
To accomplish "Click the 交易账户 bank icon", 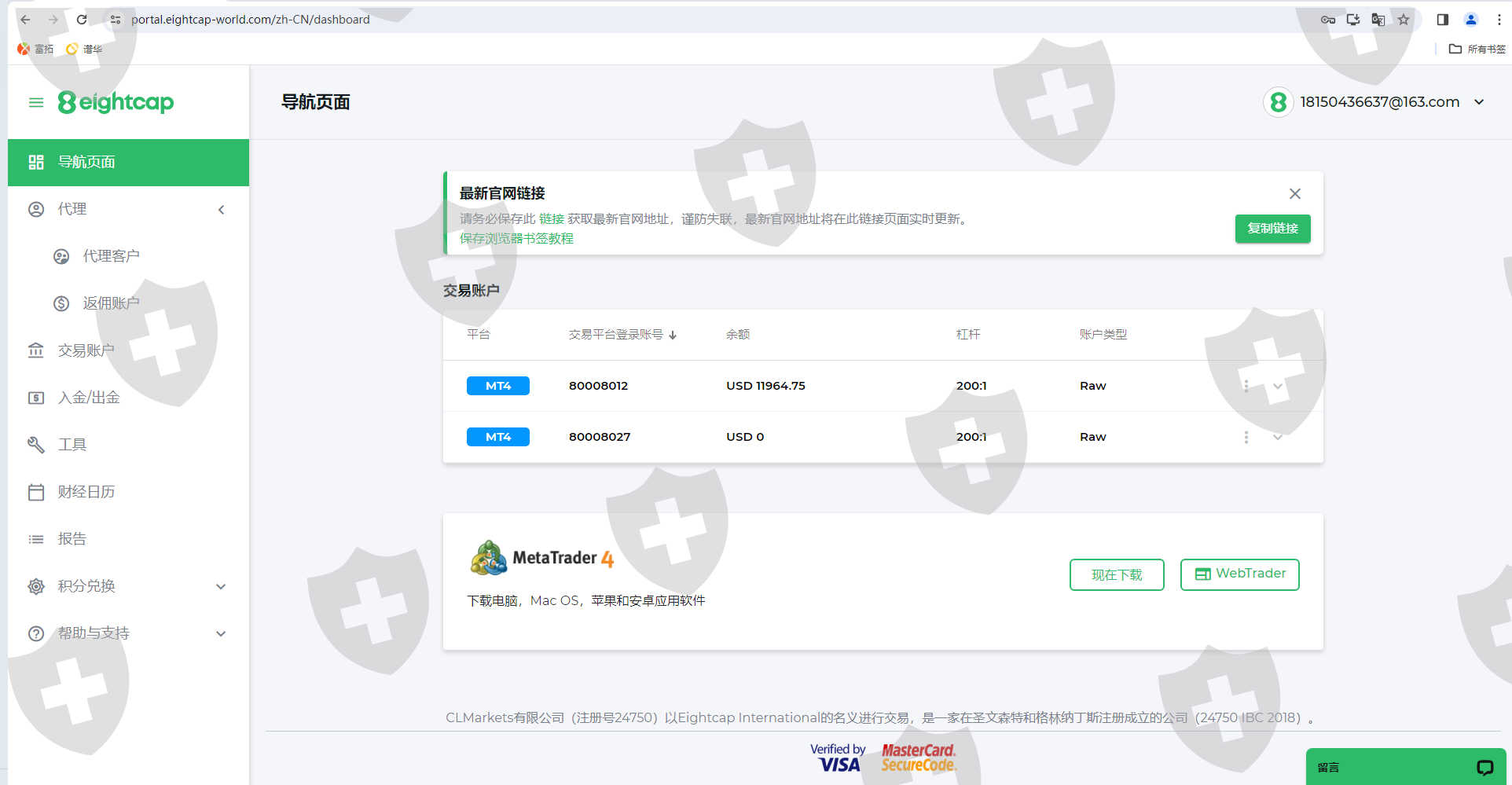I will [36, 350].
